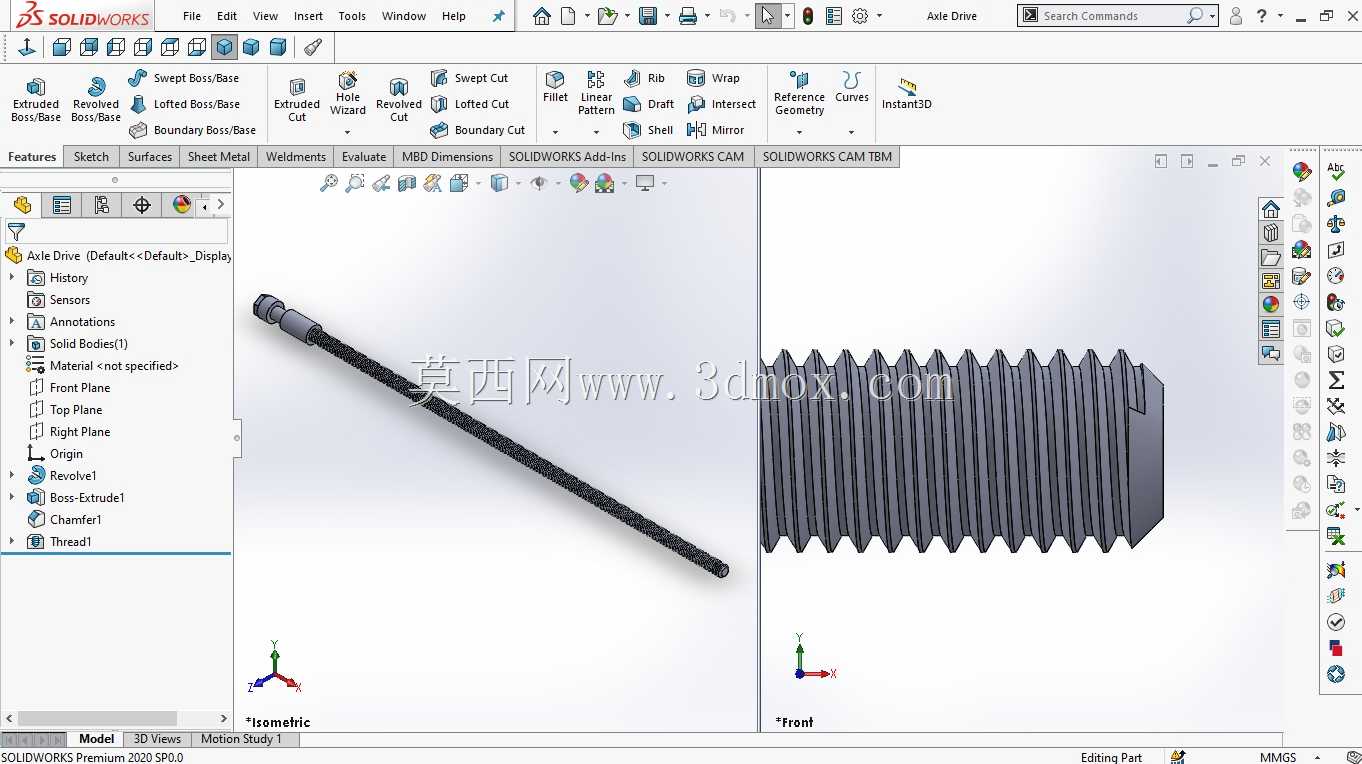The image size is (1362, 764).
Task: Open the Edit menu
Action: [x=227, y=16]
